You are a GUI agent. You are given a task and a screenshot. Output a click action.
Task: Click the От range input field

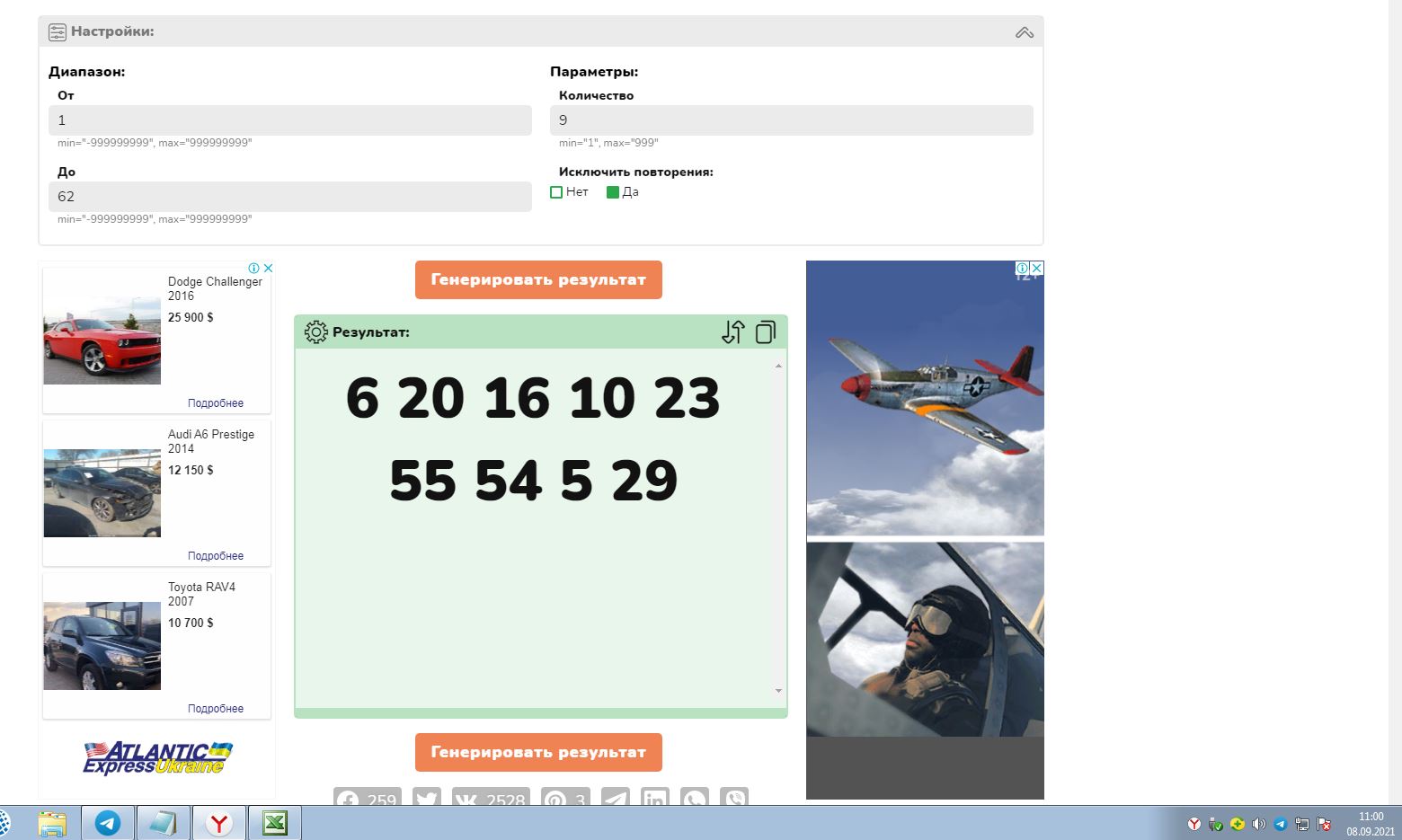pyautogui.click(x=290, y=120)
